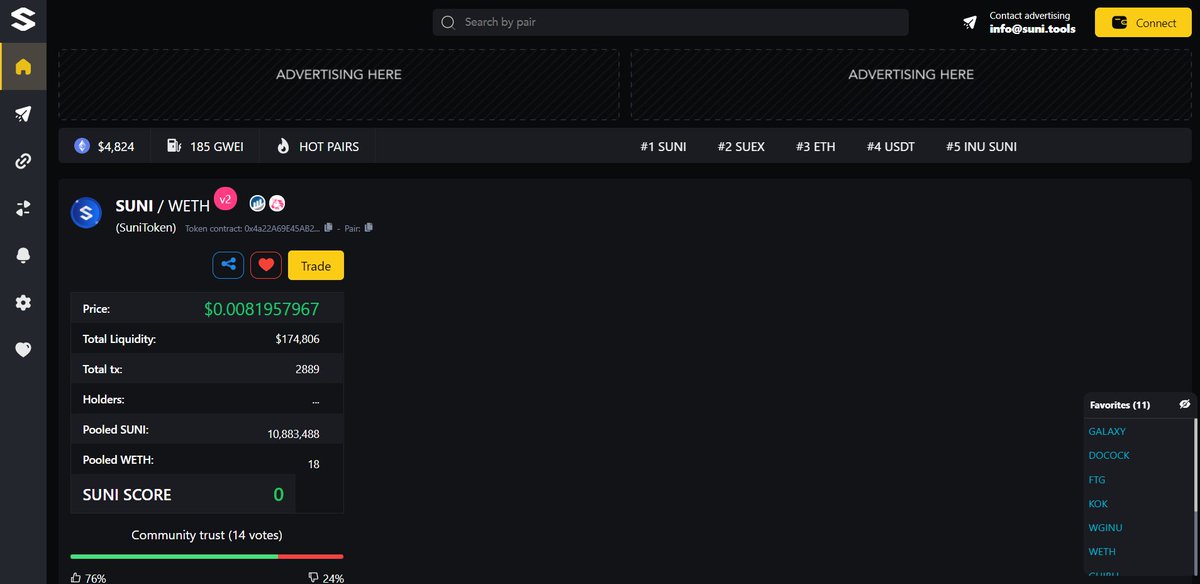
Task: Vote thumbs down for community trust
Action: 315,578
